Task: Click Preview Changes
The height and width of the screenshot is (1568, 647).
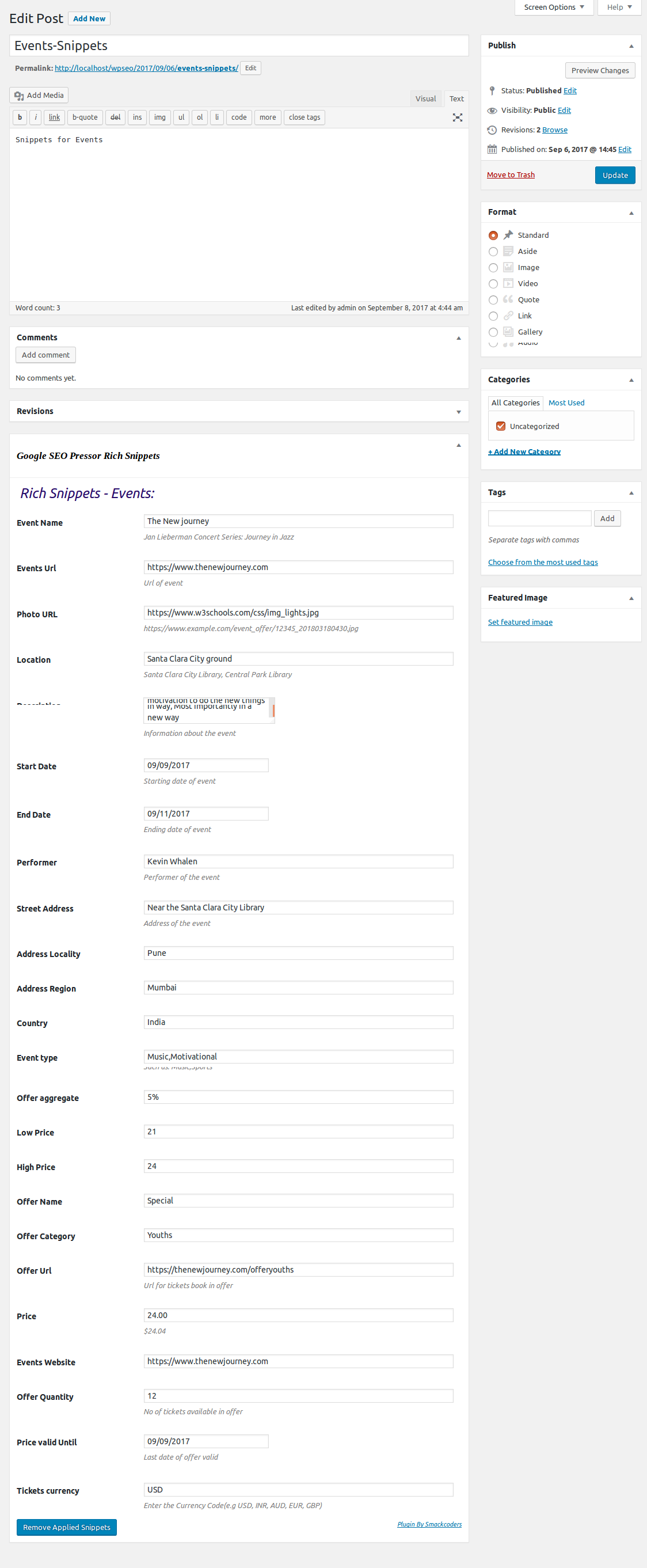Action: (600, 71)
